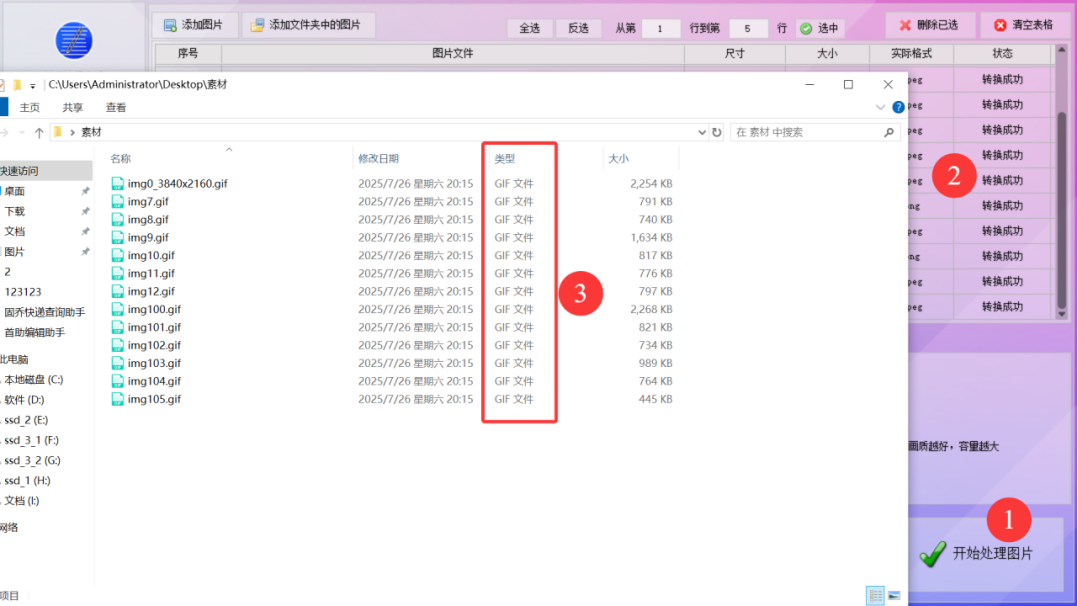Go up one folder level arrow
1078x606 pixels.
click(39, 132)
